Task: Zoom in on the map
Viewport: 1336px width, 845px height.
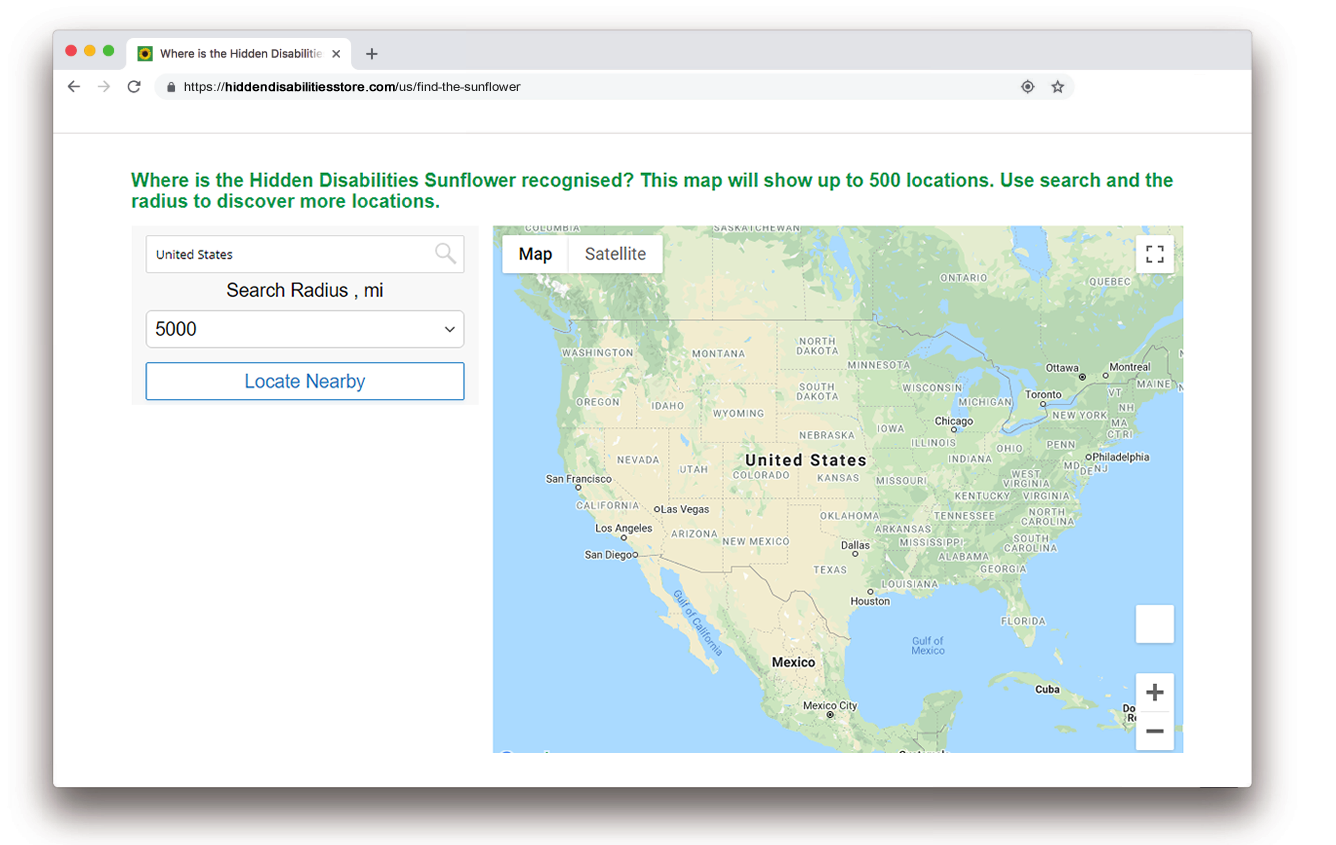Action: [1155, 692]
